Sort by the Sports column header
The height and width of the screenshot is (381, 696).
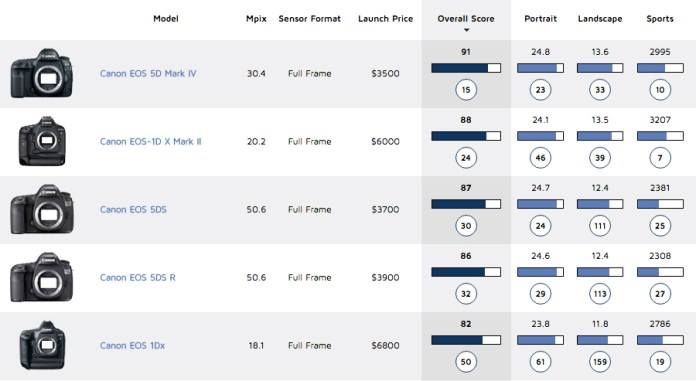point(660,19)
